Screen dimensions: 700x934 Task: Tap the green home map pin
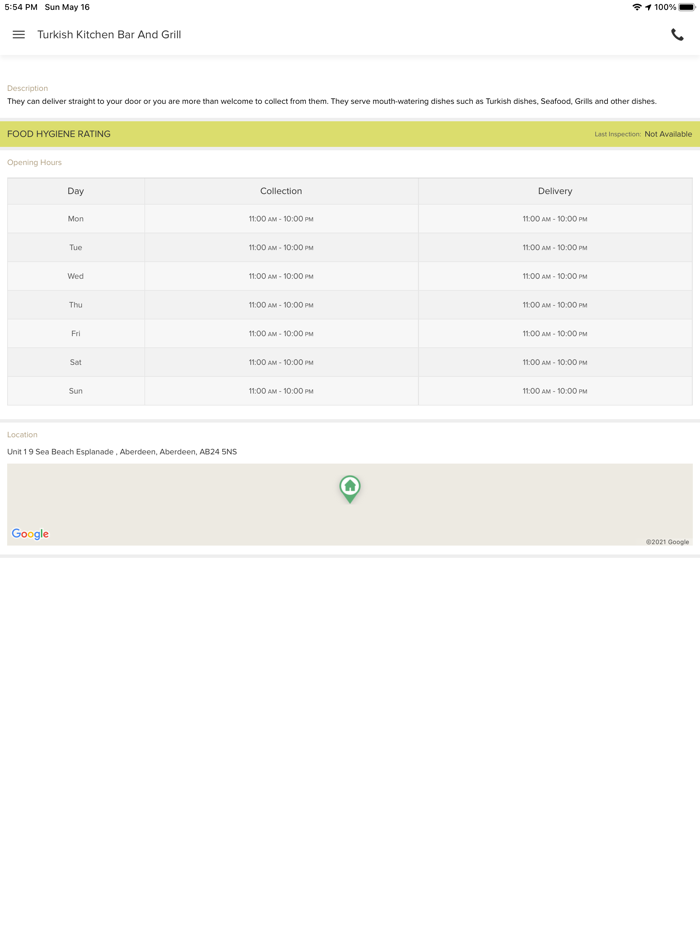(350, 489)
